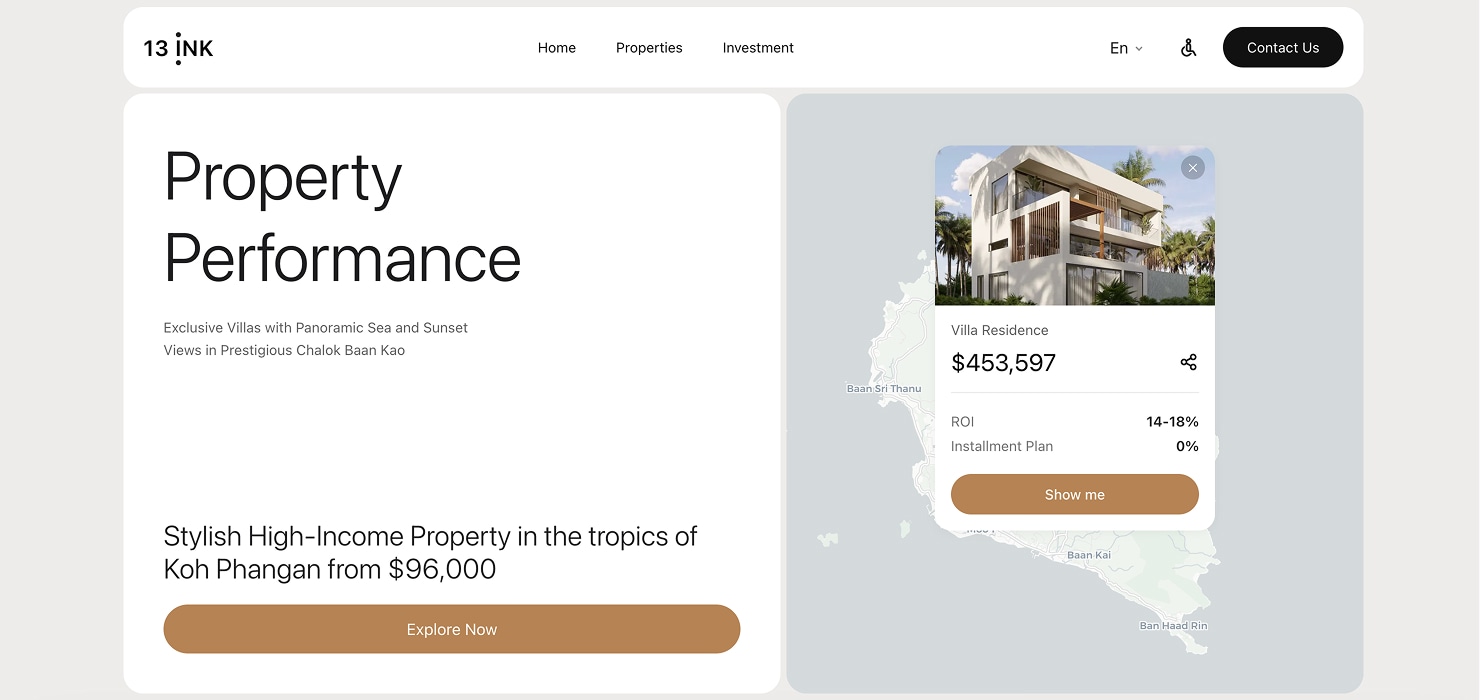Click the Installment Plan 0% value
Screen dimensions: 1480x700
[x=1186, y=446]
